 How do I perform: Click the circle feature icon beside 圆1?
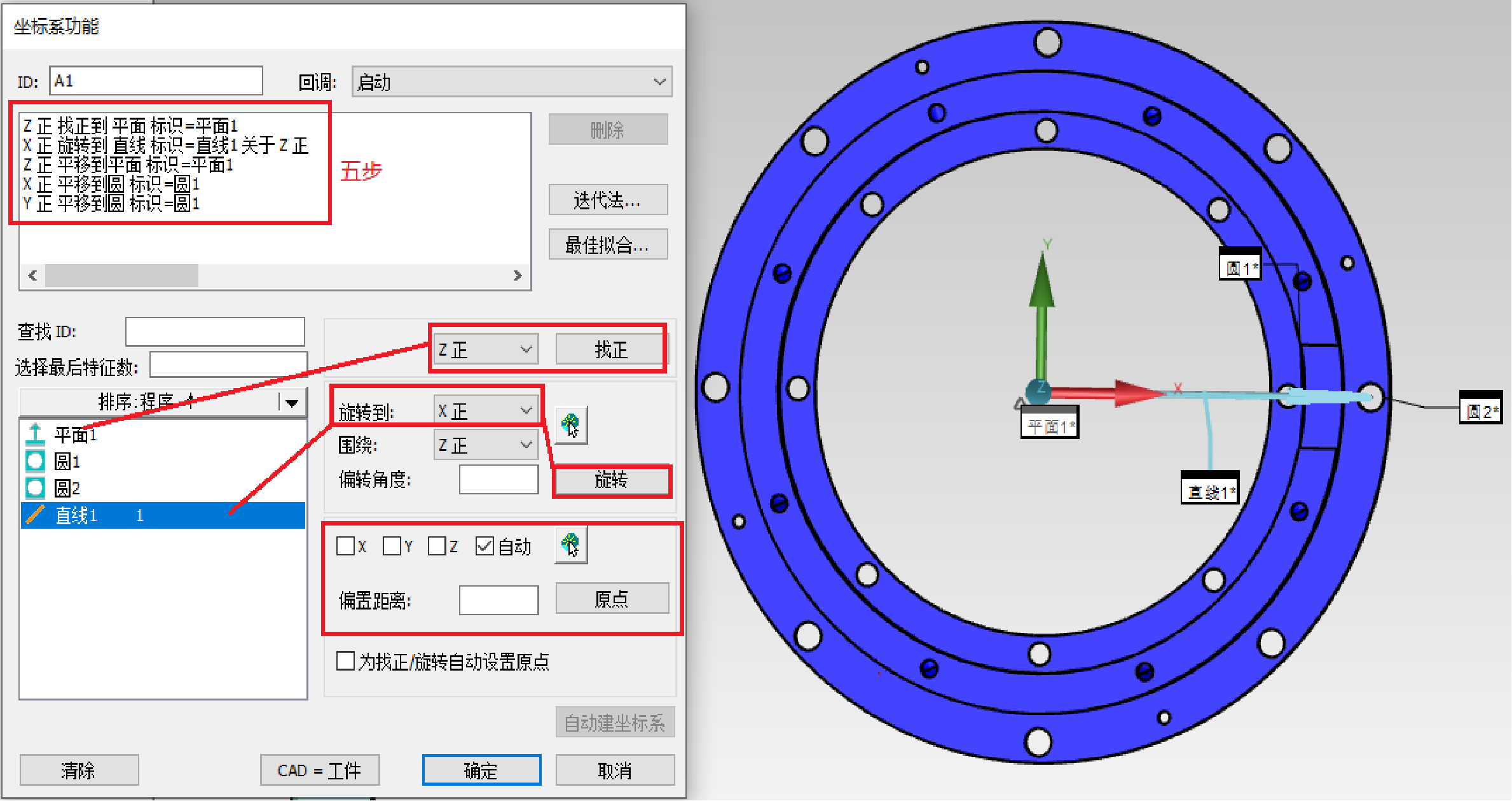coord(36,461)
